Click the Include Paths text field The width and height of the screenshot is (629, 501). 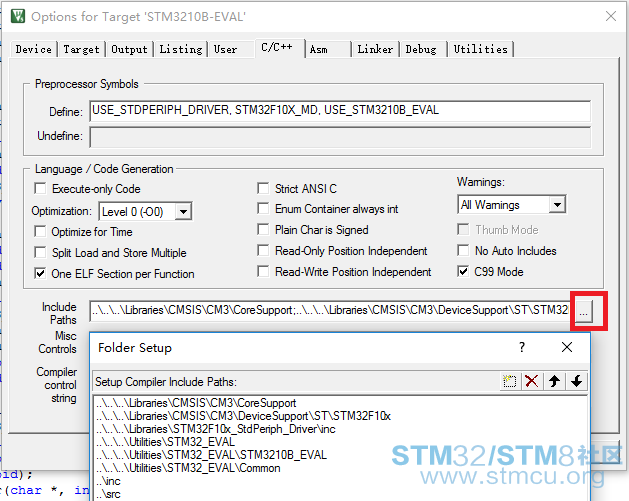coord(329,311)
